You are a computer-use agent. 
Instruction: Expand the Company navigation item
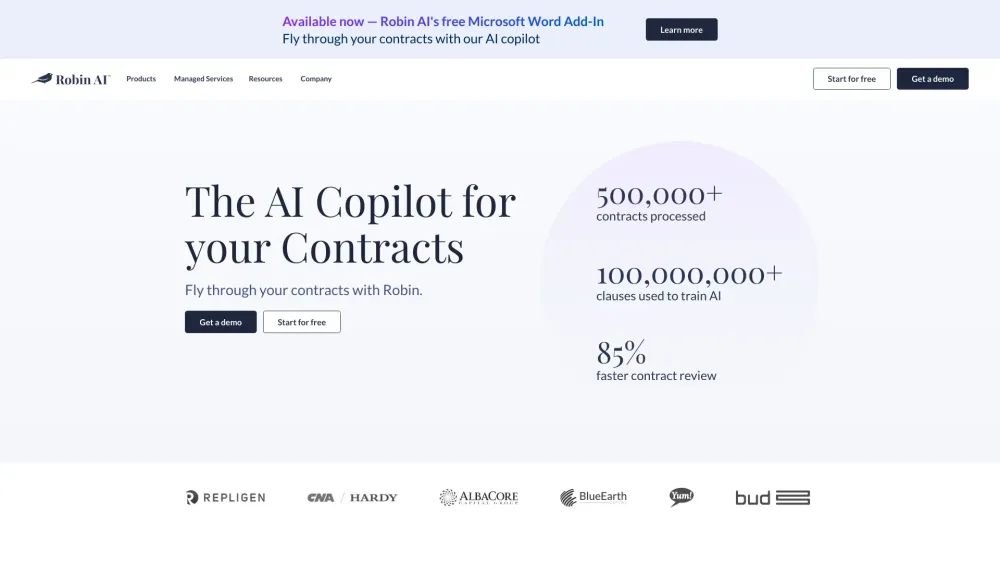point(316,79)
